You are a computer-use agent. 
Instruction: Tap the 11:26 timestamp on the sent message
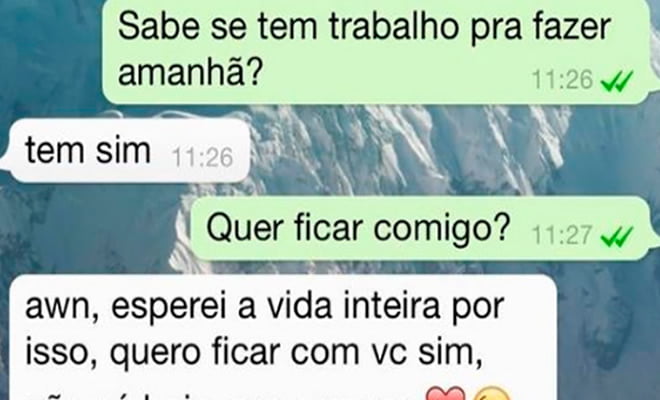(x=562, y=80)
